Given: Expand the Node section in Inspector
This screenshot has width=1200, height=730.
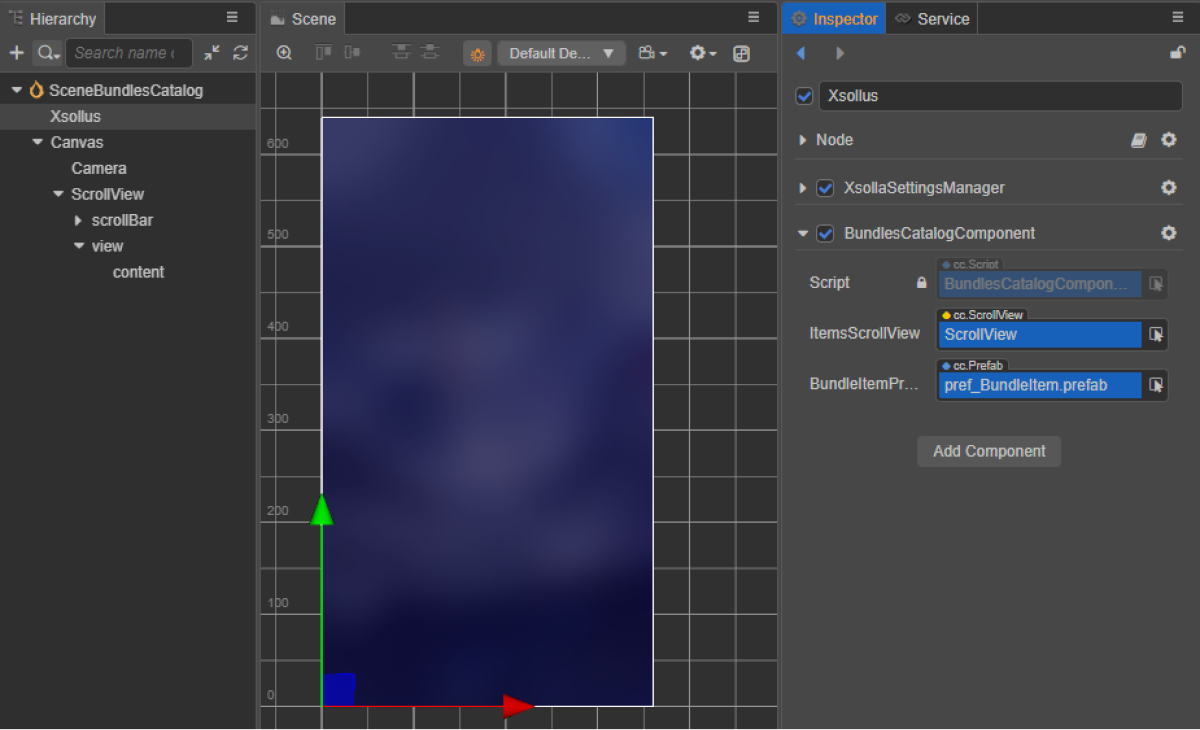Looking at the screenshot, I should click(803, 140).
